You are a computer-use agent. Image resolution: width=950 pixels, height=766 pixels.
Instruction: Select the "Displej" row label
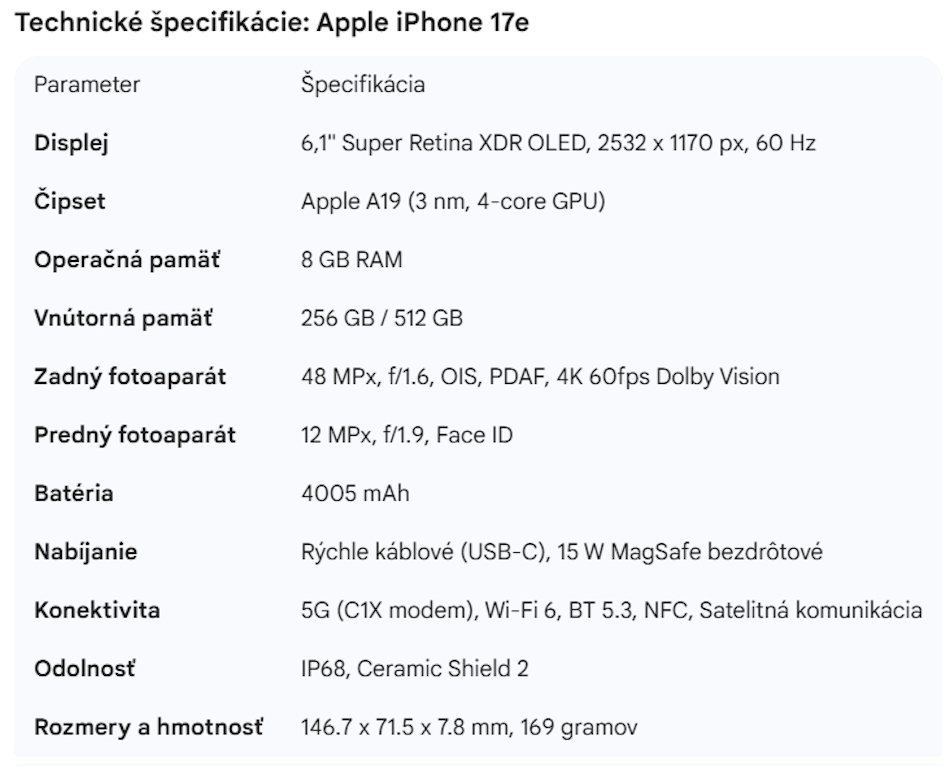[x=71, y=143]
